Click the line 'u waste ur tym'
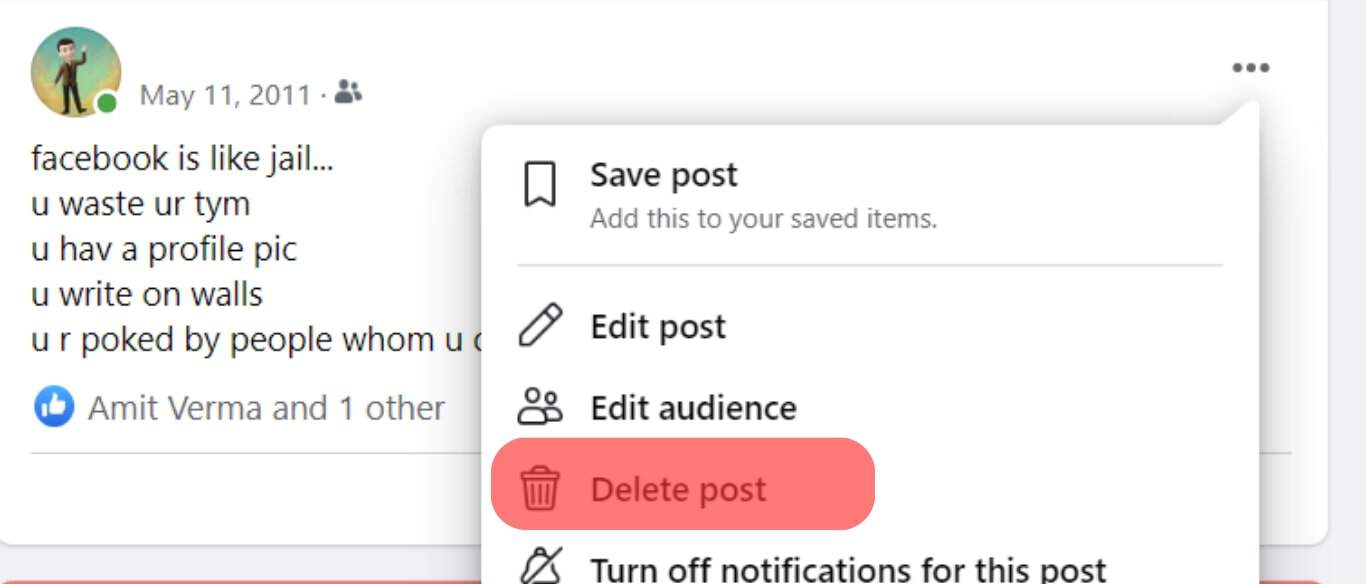This screenshot has height=584, width=1366. (x=140, y=204)
